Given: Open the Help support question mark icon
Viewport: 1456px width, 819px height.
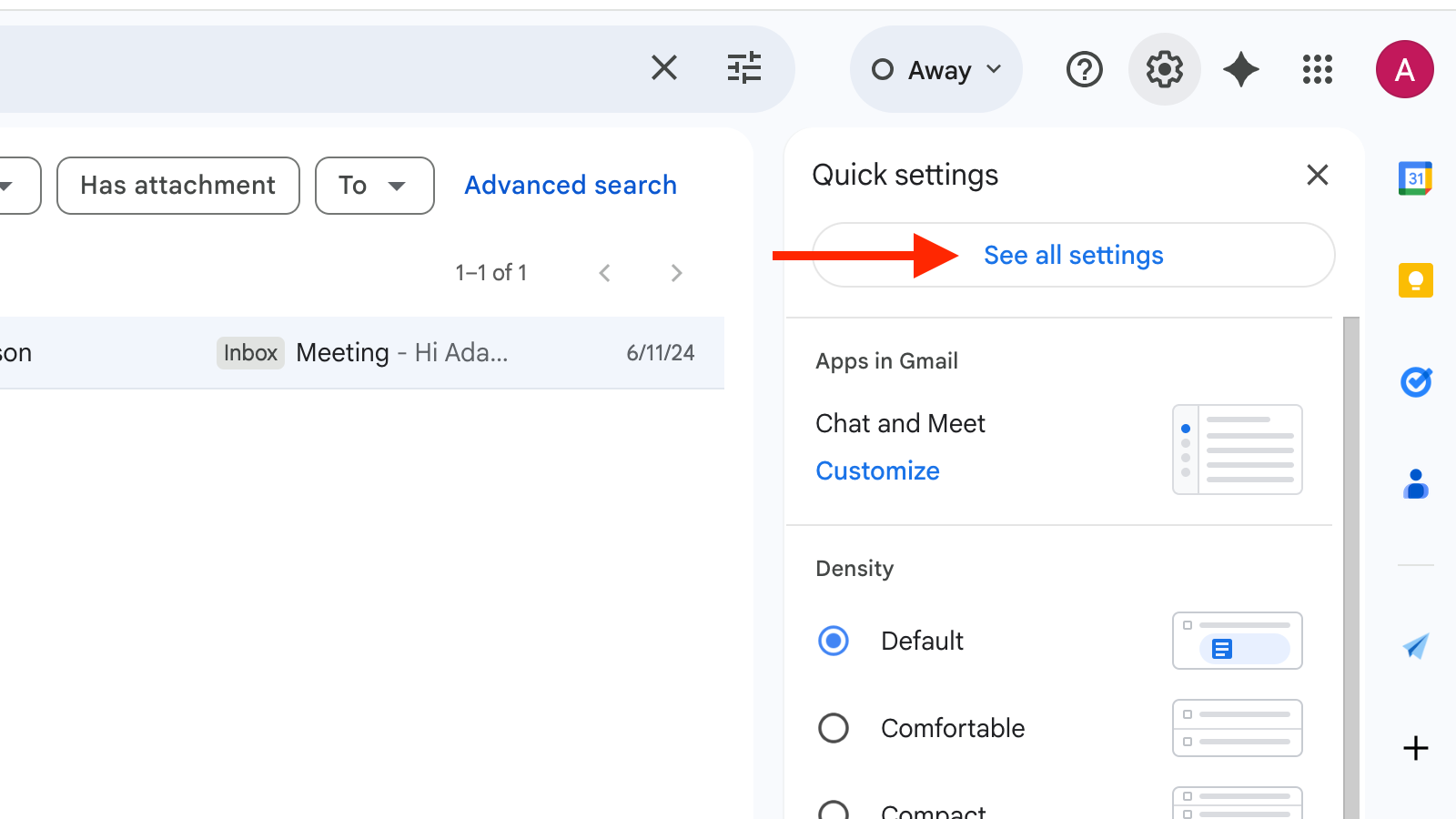Looking at the screenshot, I should coord(1084,69).
